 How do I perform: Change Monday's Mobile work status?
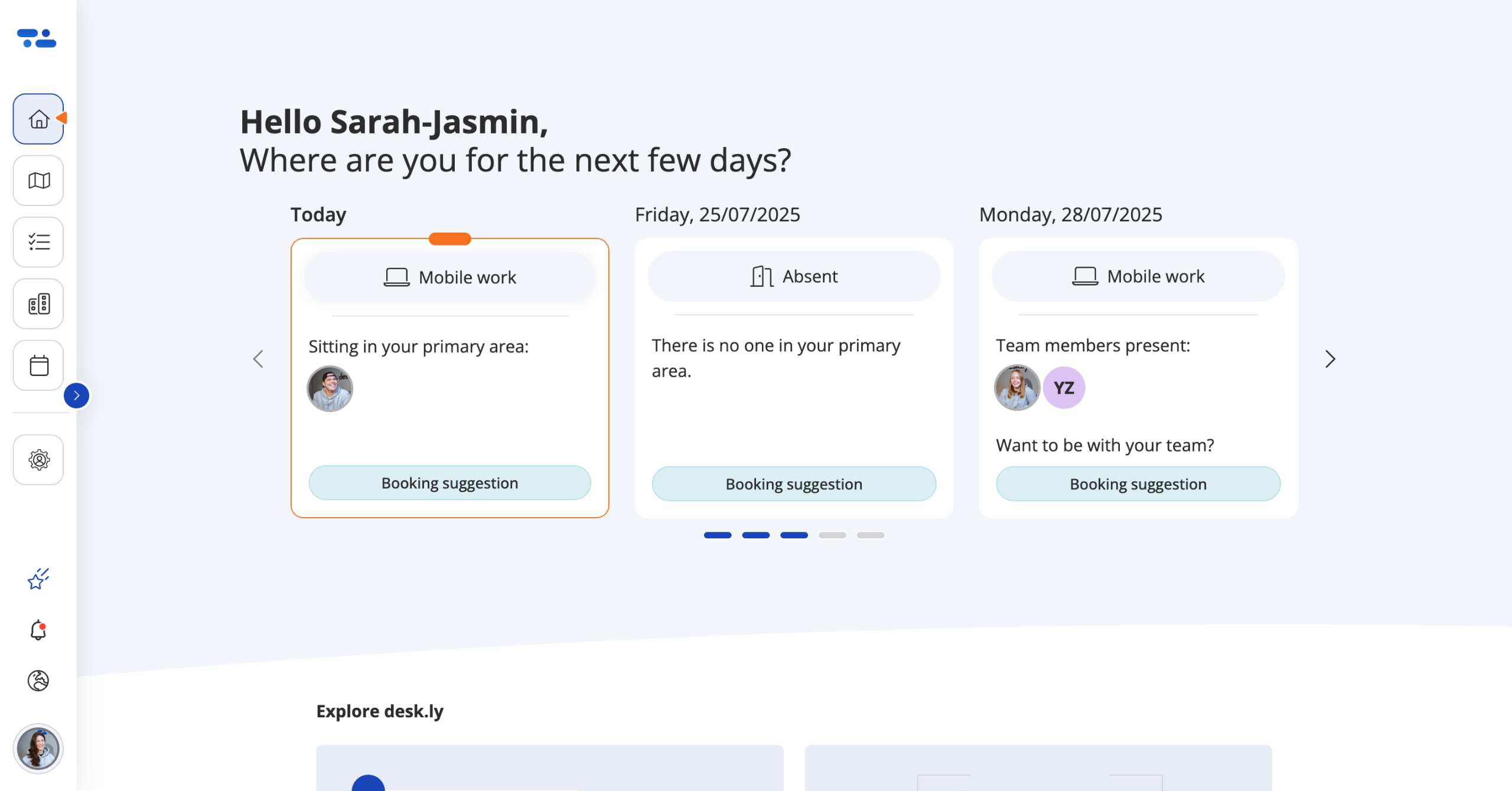point(1138,276)
